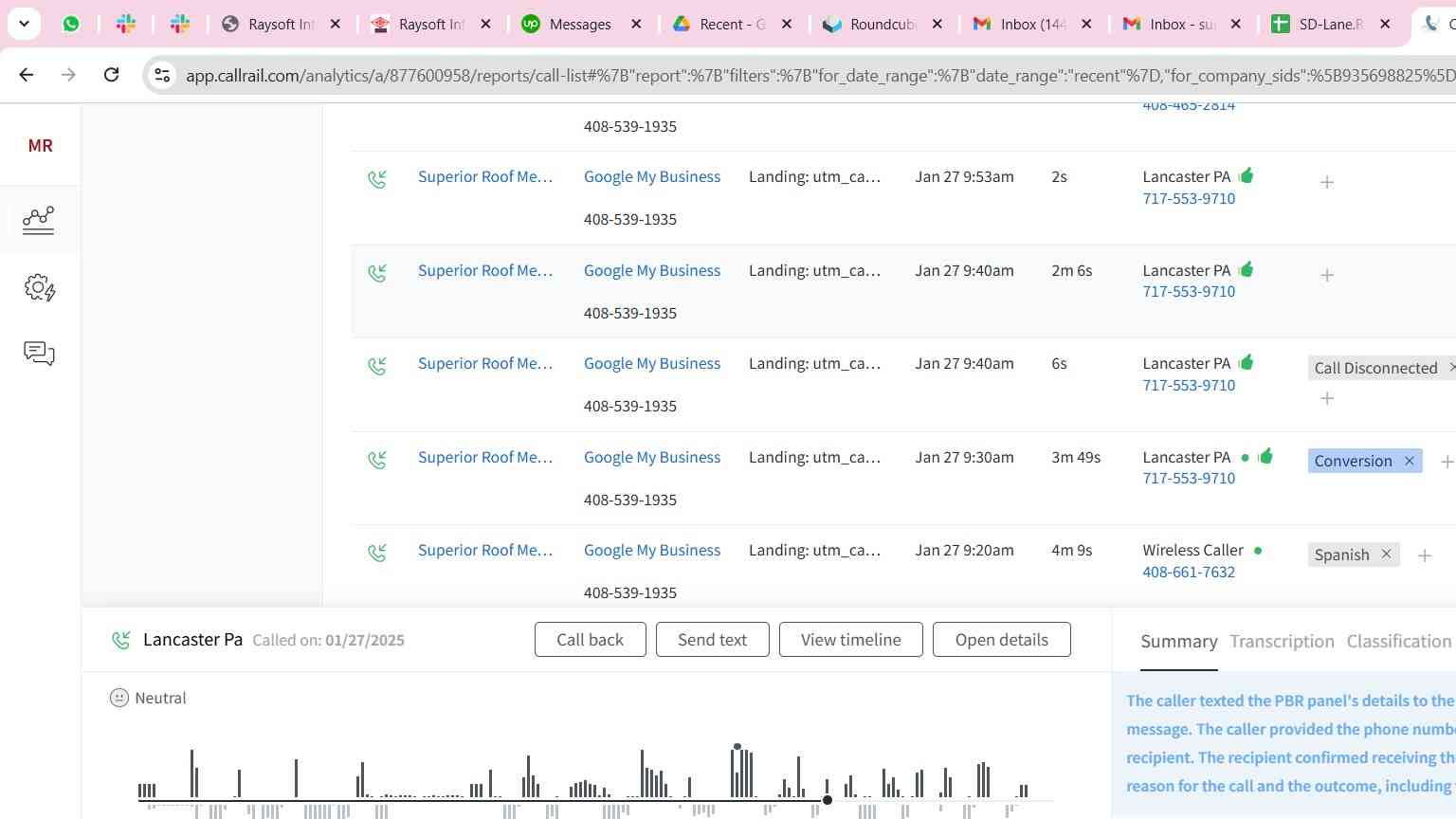Open the settings gear with lightning icon

[40, 287]
